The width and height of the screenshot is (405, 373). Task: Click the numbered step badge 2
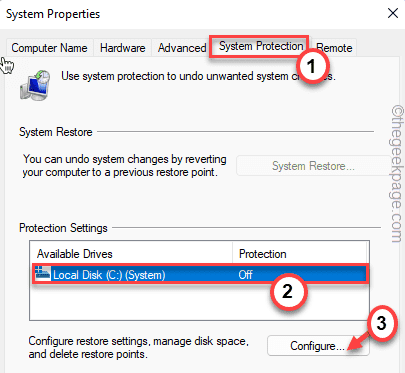(x=288, y=291)
